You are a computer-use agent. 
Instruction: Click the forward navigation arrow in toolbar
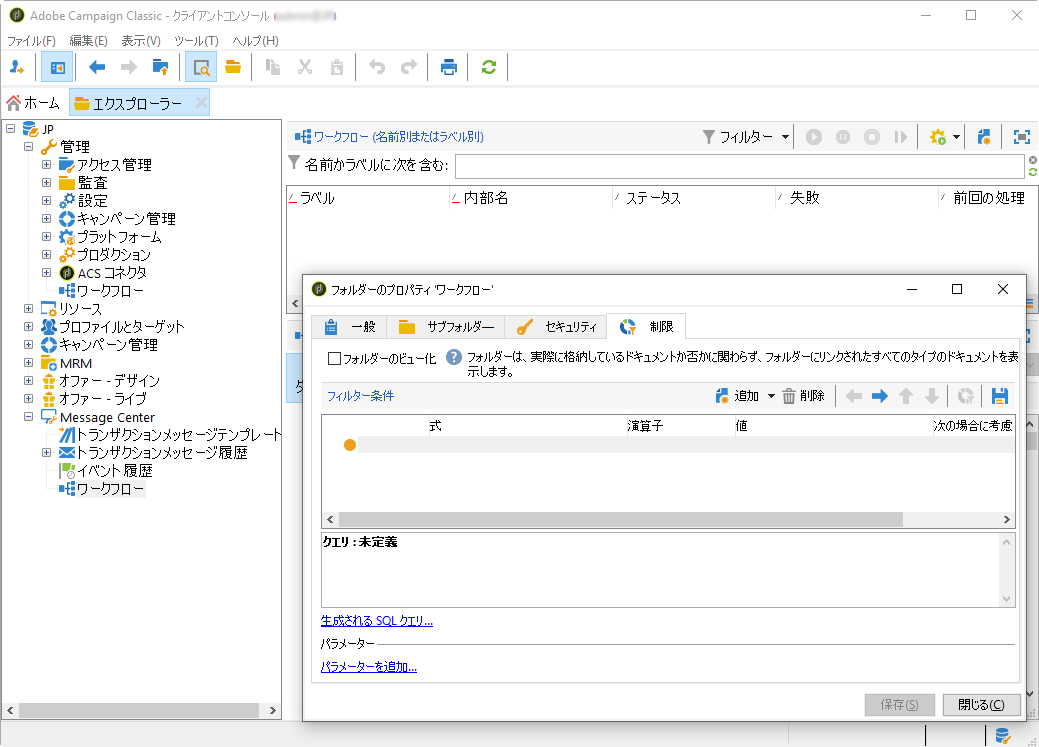pos(129,67)
